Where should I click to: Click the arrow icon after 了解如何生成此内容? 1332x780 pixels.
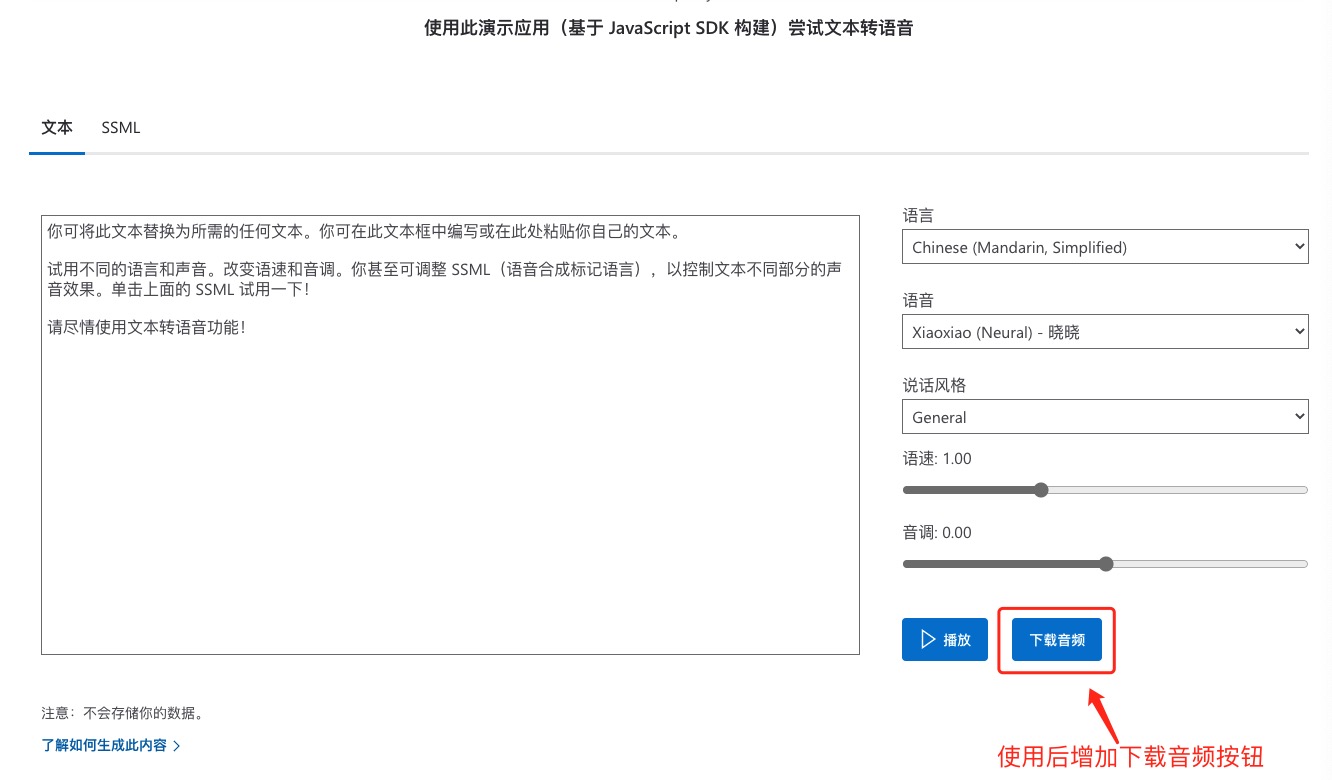[177, 745]
